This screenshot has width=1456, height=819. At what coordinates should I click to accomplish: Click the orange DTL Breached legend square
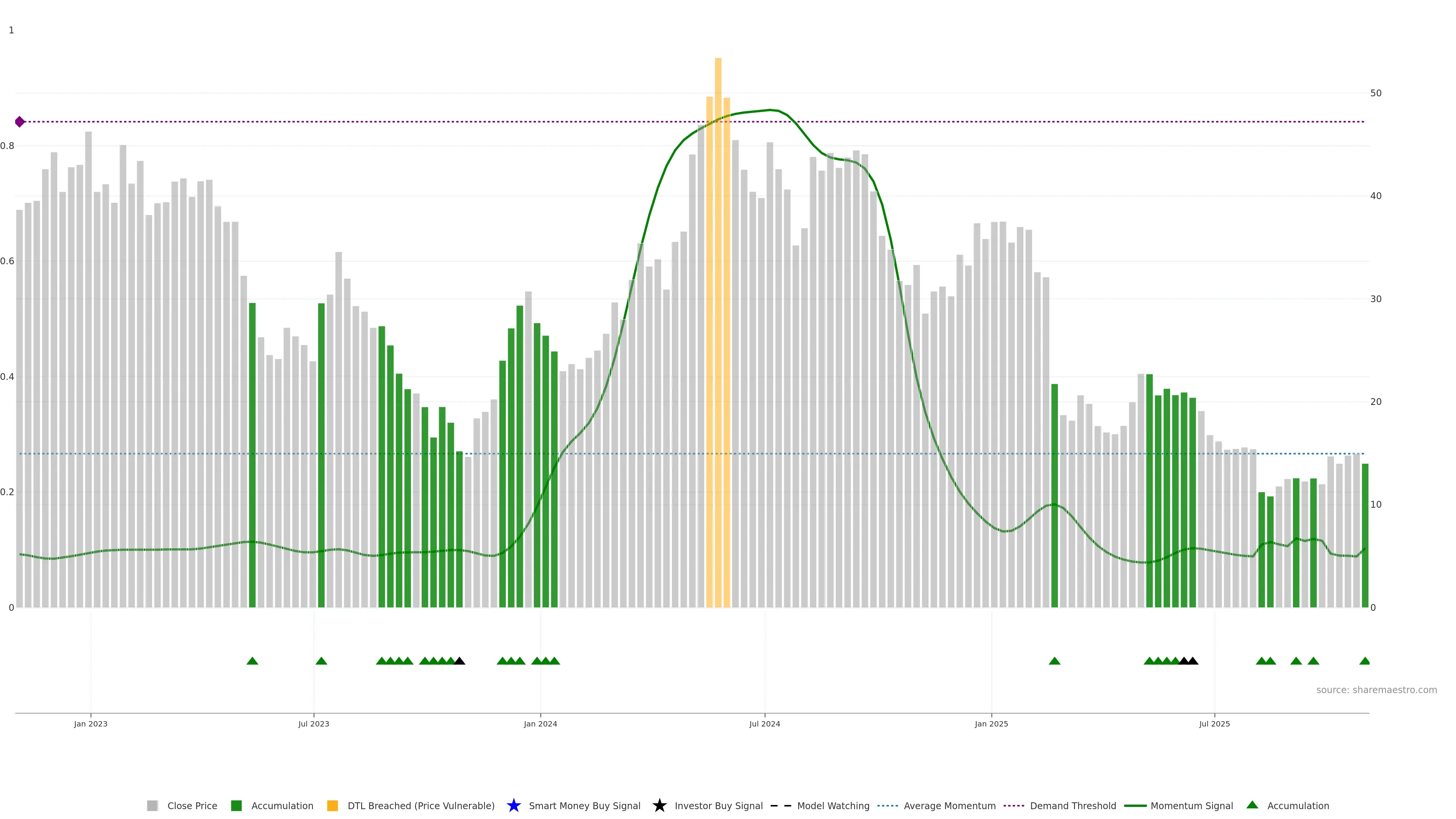click(333, 805)
